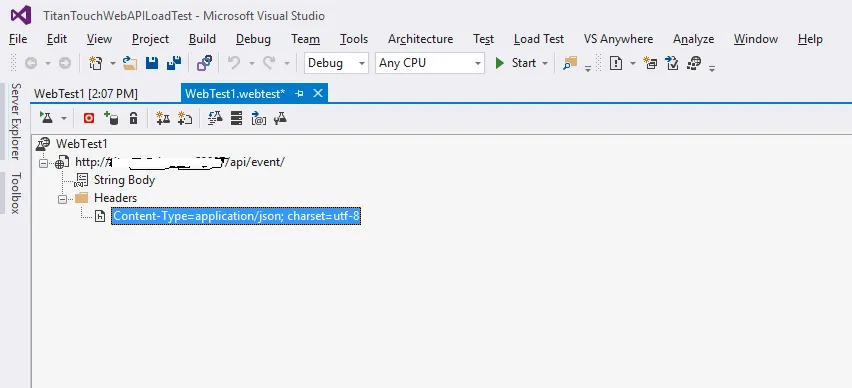Click the green Start play arrow
Viewport: 852px width, 388px height.
(500, 64)
